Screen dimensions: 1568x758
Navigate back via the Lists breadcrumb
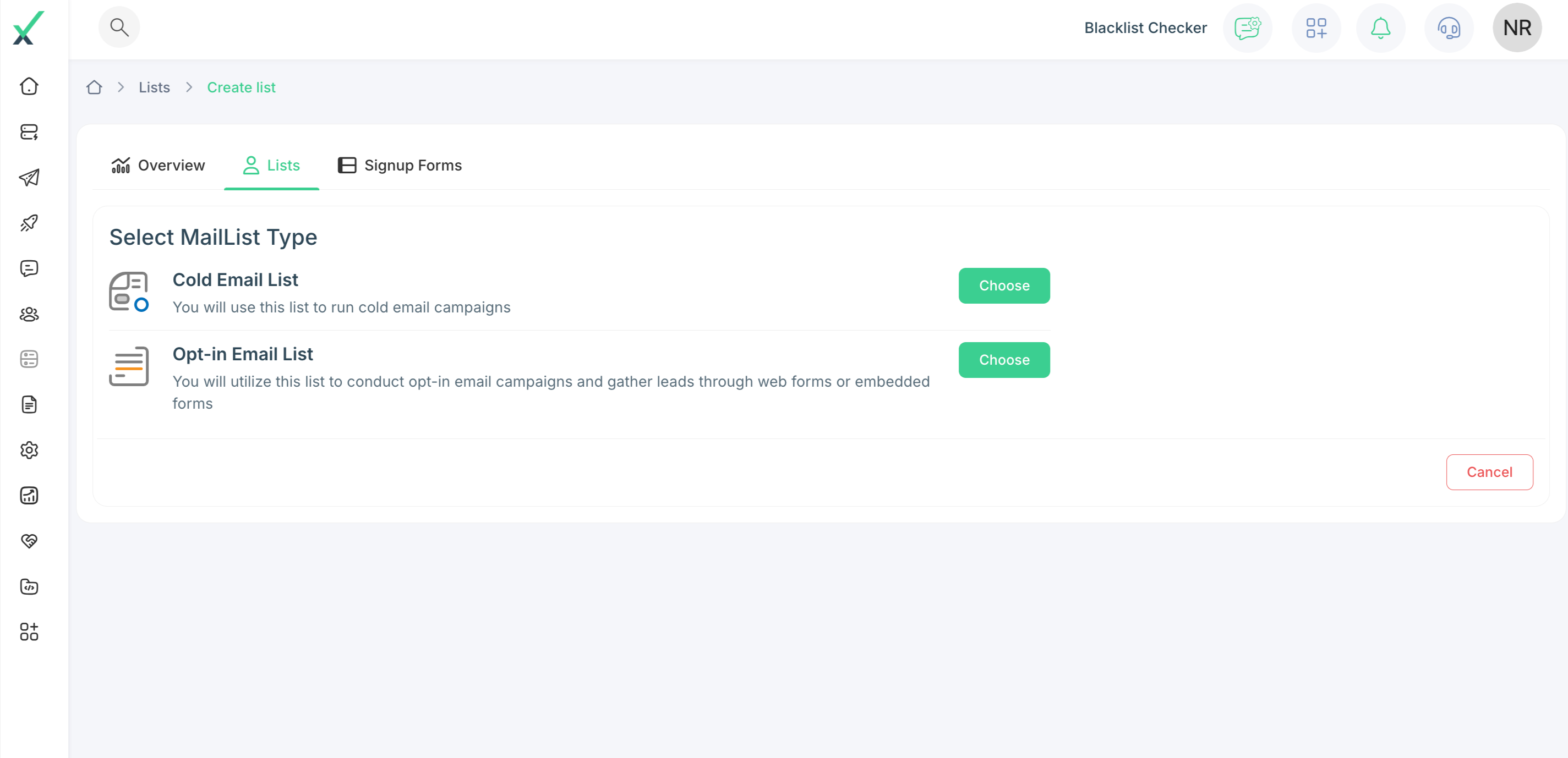154,87
